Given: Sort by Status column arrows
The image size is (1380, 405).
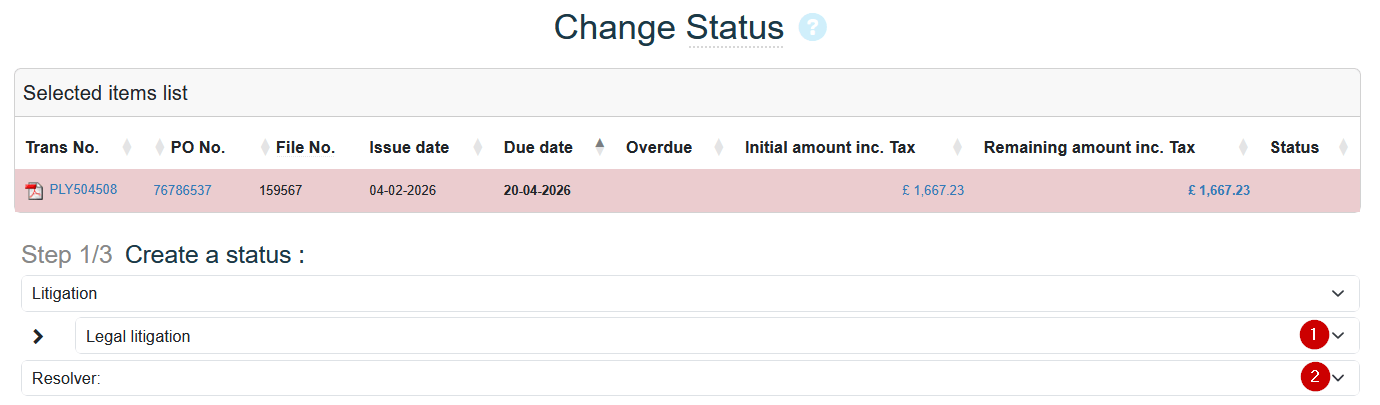Looking at the screenshot, I should (x=1343, y=148).
